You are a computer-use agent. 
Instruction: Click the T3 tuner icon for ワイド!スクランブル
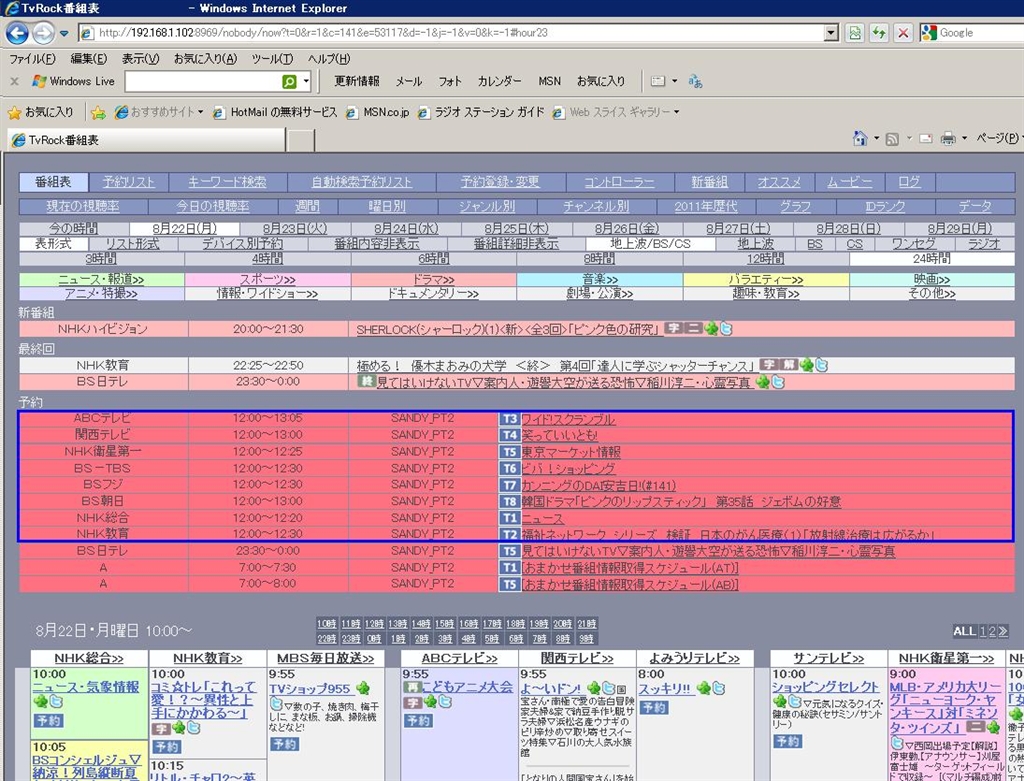point(509,419)
